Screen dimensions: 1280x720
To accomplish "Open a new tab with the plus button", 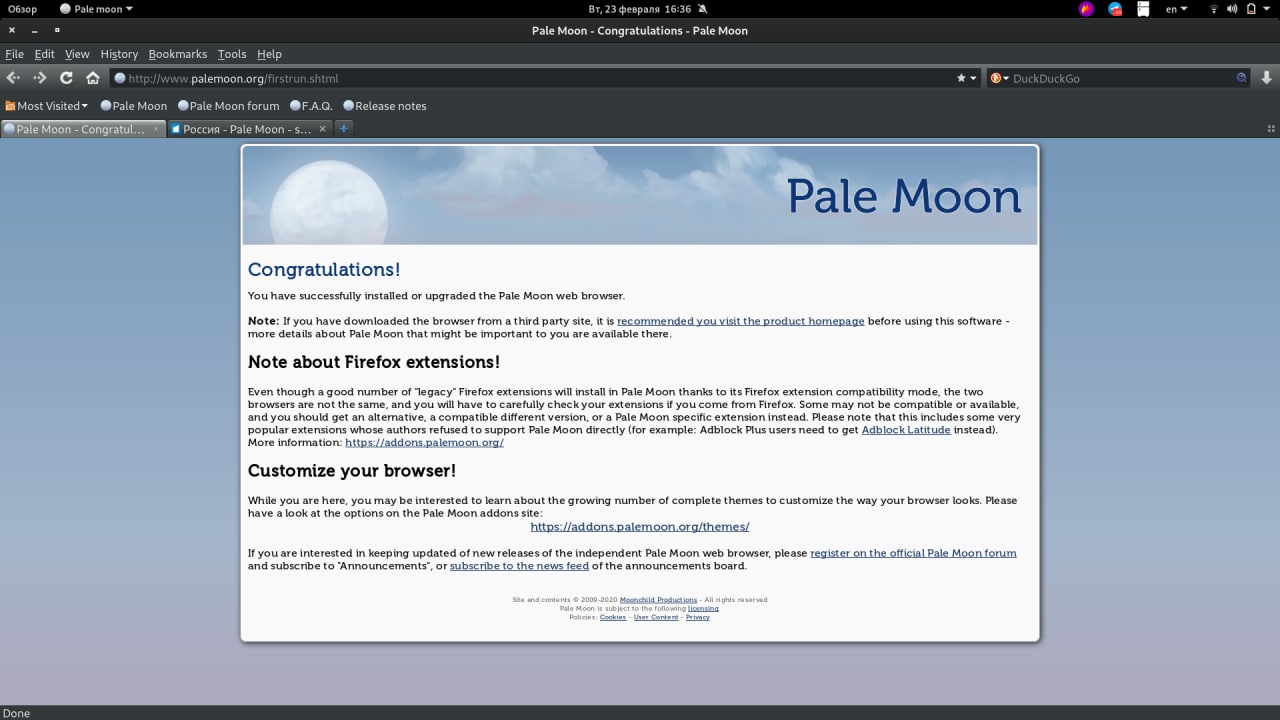I will 343,129.
